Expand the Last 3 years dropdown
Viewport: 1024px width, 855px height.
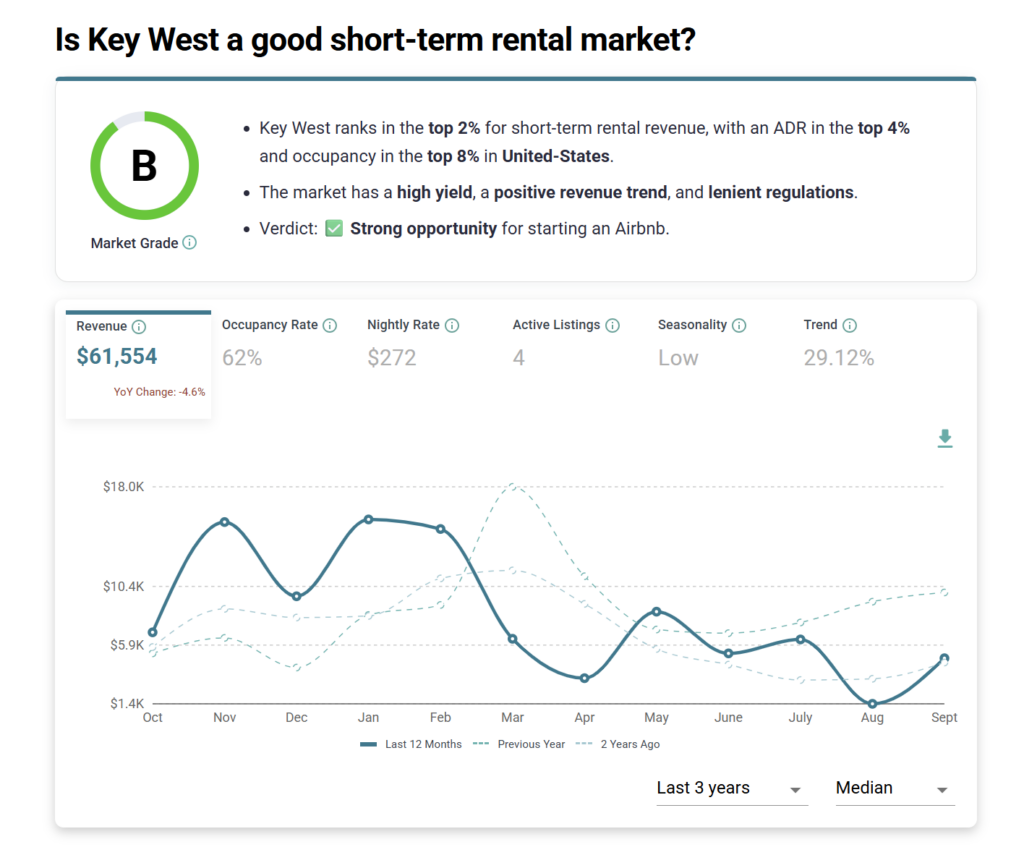[x=730, y=788]
